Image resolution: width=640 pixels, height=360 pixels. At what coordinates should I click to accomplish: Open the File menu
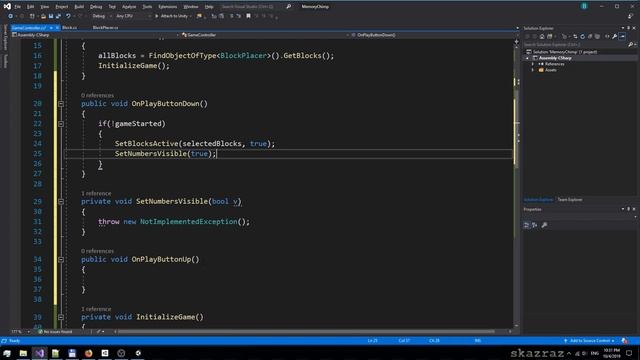17,7
